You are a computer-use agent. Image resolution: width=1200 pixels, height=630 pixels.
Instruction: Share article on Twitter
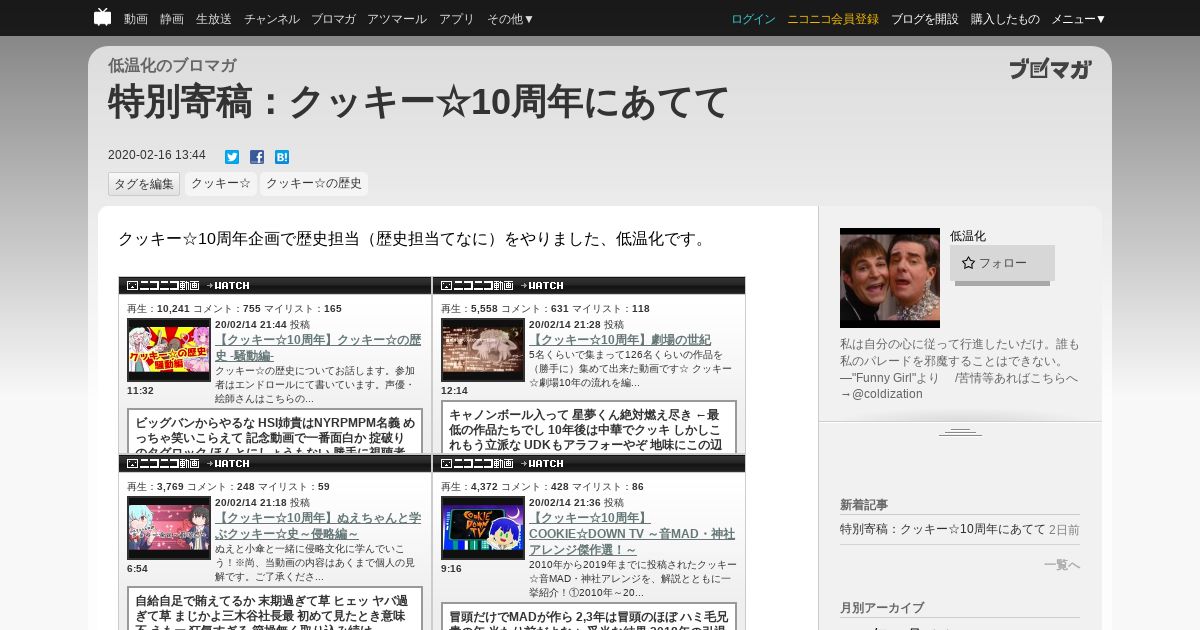tap(232, 157)
